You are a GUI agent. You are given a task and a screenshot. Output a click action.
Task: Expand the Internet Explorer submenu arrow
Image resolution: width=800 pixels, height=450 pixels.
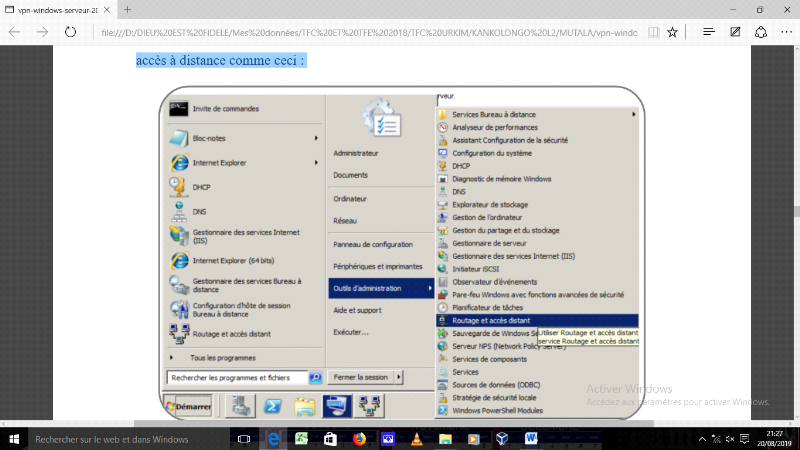[316, 163]
